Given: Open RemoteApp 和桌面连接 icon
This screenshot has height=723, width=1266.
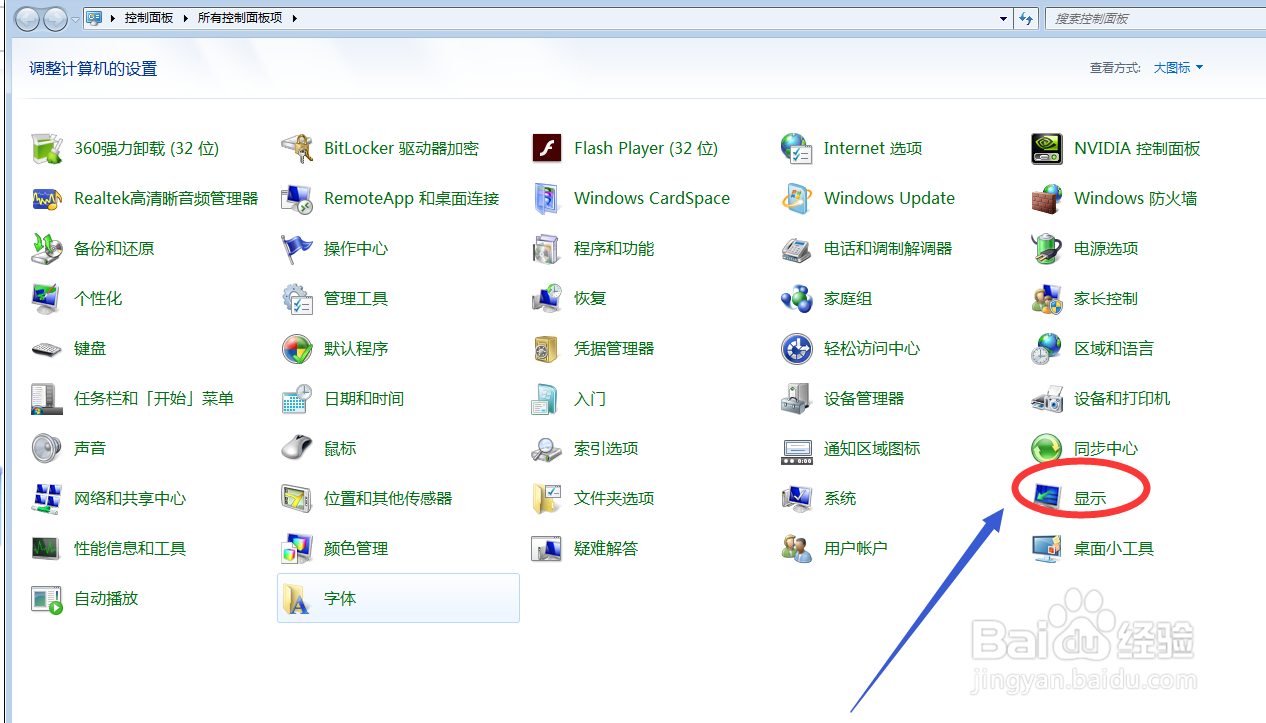Looking at the screenshot, I should 297,199.
